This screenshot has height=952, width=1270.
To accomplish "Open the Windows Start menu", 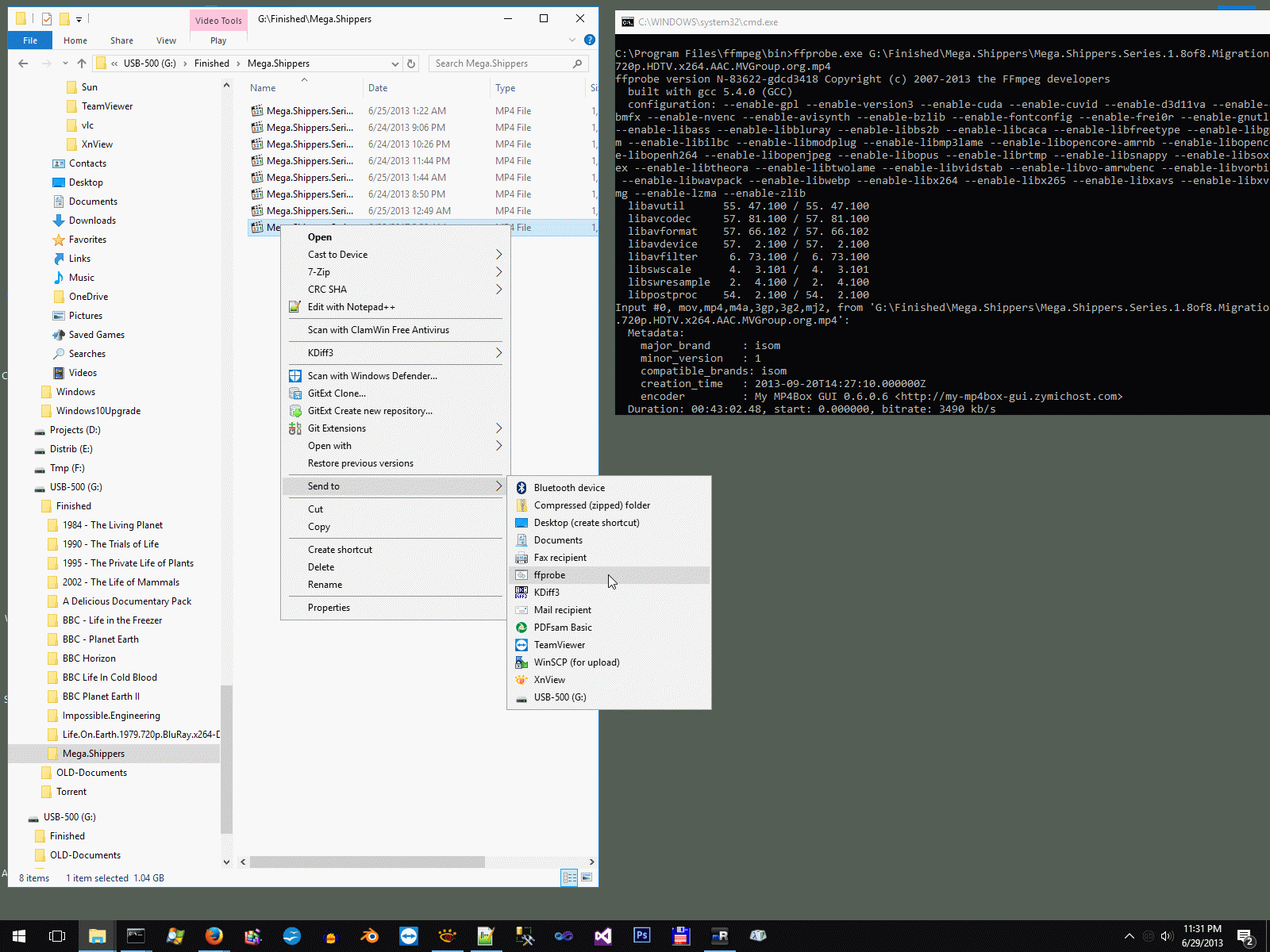I will point(19,936).
